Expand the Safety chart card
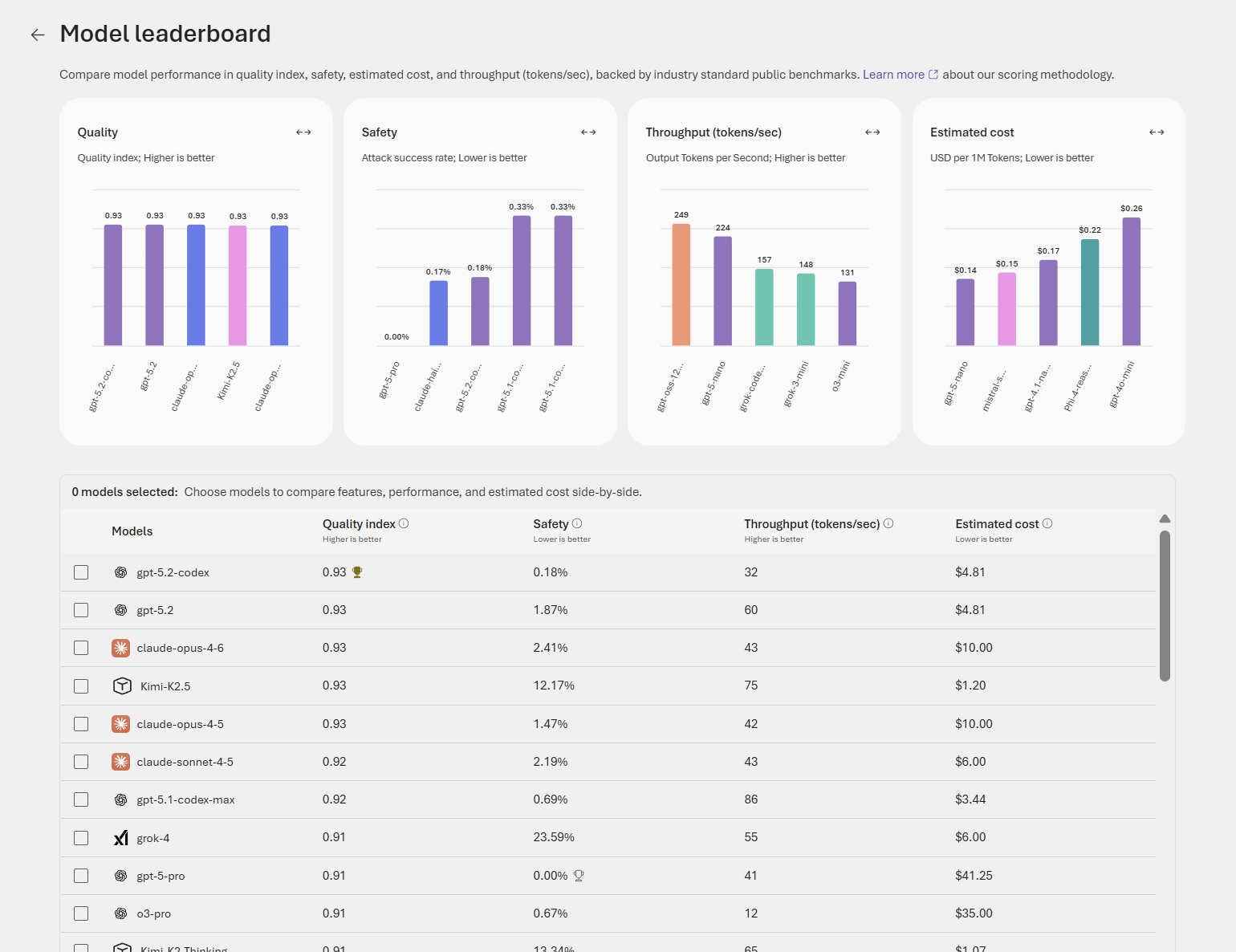Screen dimensions: 1236x952 point(588,132)
